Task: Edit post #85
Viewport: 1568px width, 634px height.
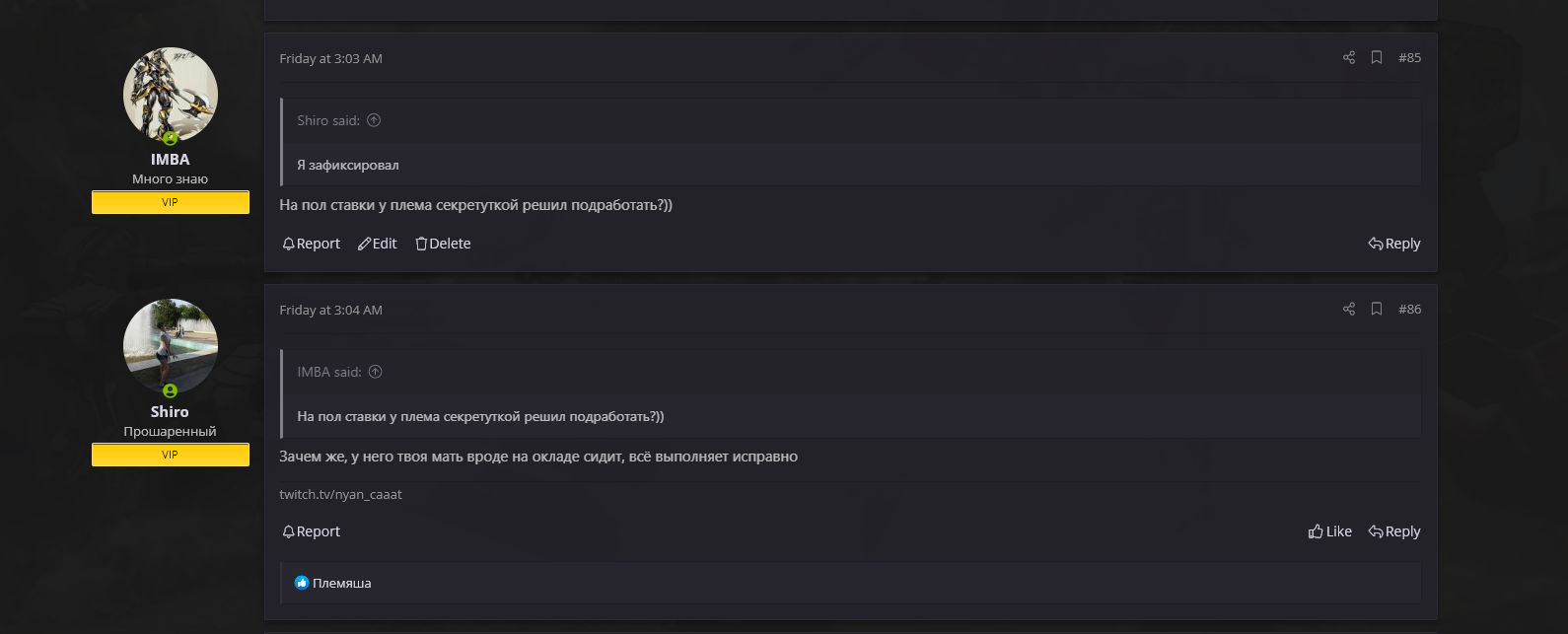Action: tap(377, 244)
